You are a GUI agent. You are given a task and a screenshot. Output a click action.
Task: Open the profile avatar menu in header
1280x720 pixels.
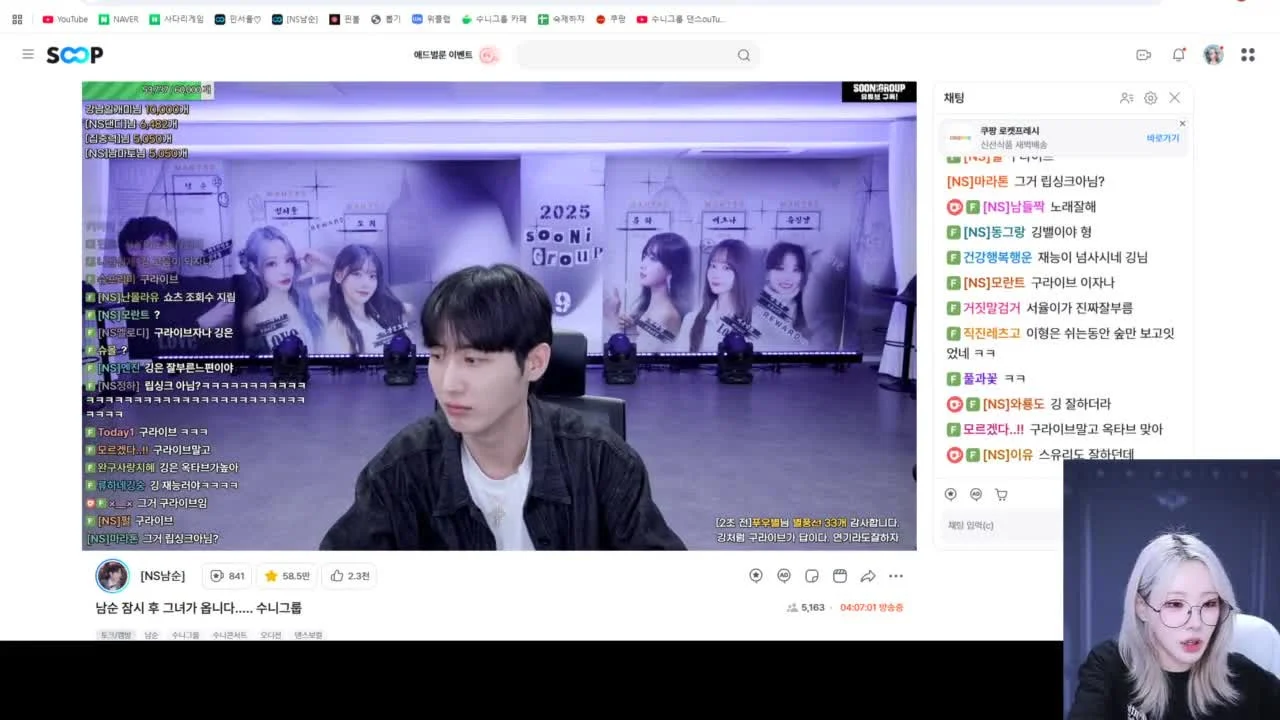[1214, 55]
